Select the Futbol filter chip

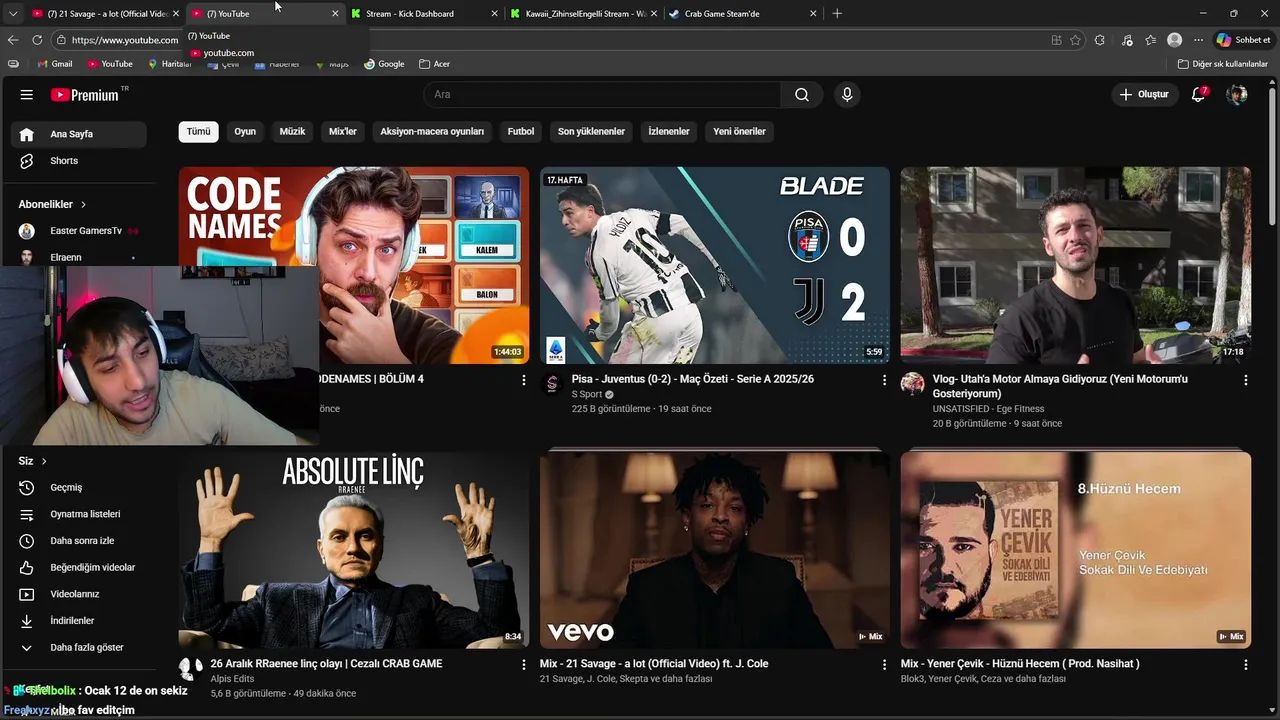pyautogui.click(x=521, y=131)
